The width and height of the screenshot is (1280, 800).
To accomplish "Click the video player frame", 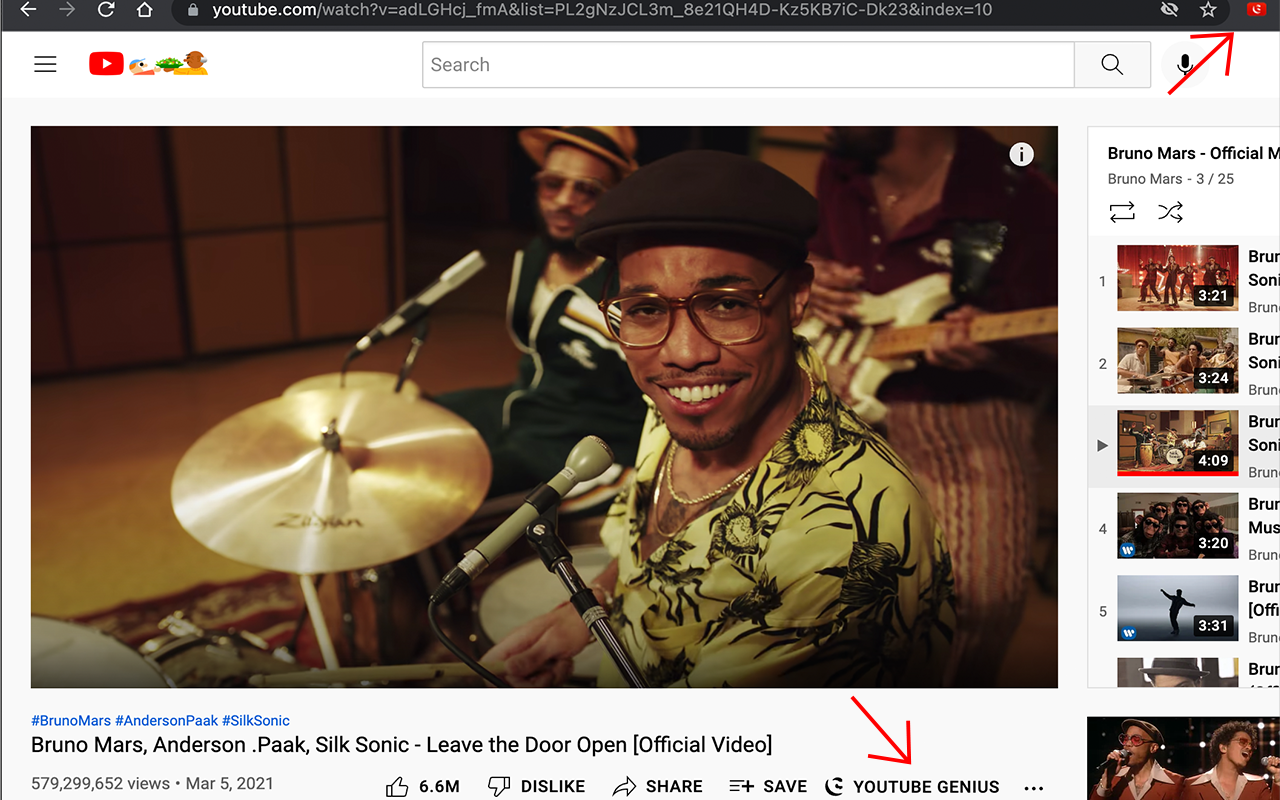I will 544,407.
